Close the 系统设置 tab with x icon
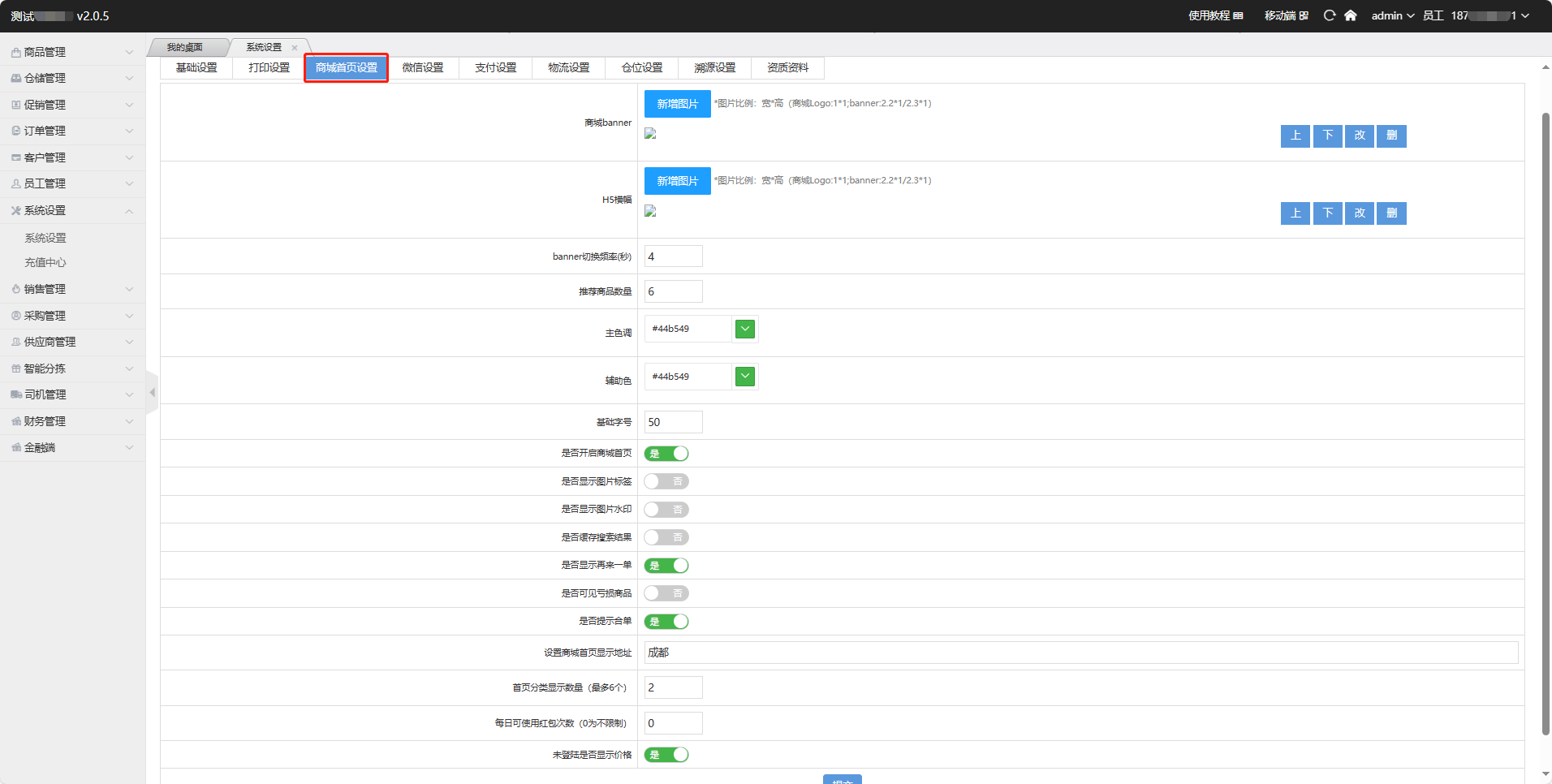This screenshot has width=1552, height=784. (x=295, y=48)
